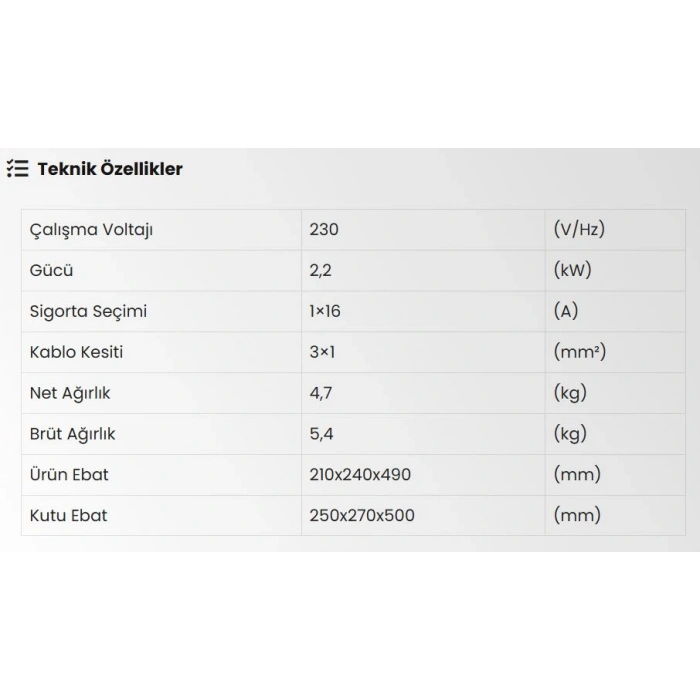
Task: Select the 210x240x490 product dimensions
Action: coord(360,474)
